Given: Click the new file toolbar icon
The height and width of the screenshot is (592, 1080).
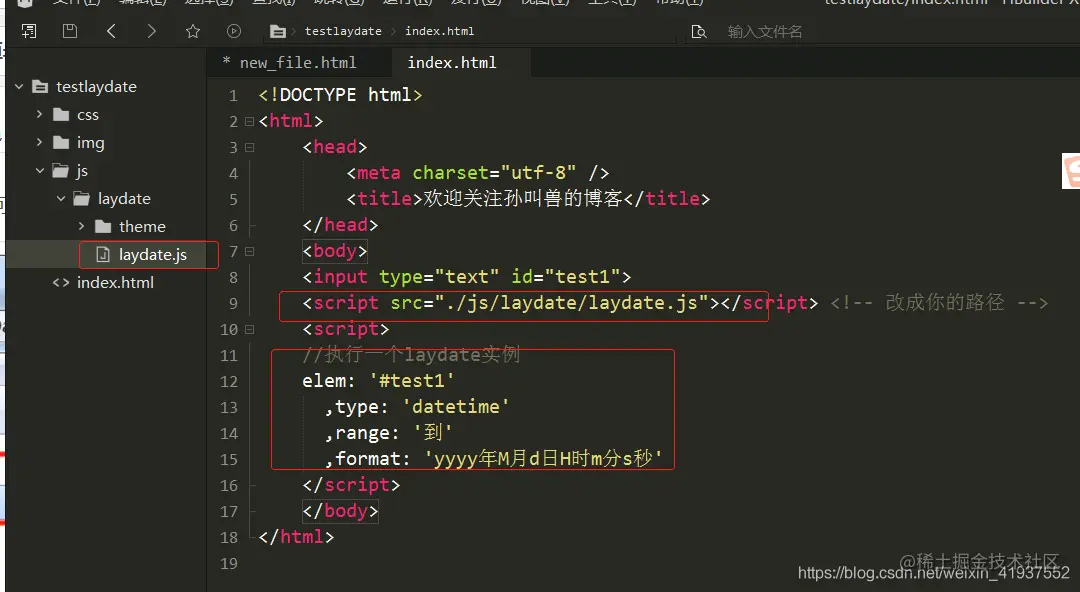Looking at the screenshot, I should click(29, 31).
